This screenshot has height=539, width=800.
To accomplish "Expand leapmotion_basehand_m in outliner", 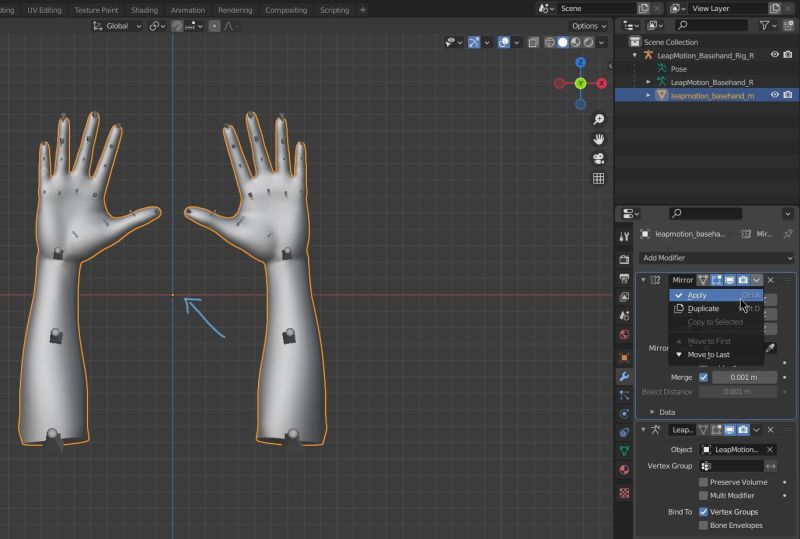I will pyautogui.click(x=648, y=95).
